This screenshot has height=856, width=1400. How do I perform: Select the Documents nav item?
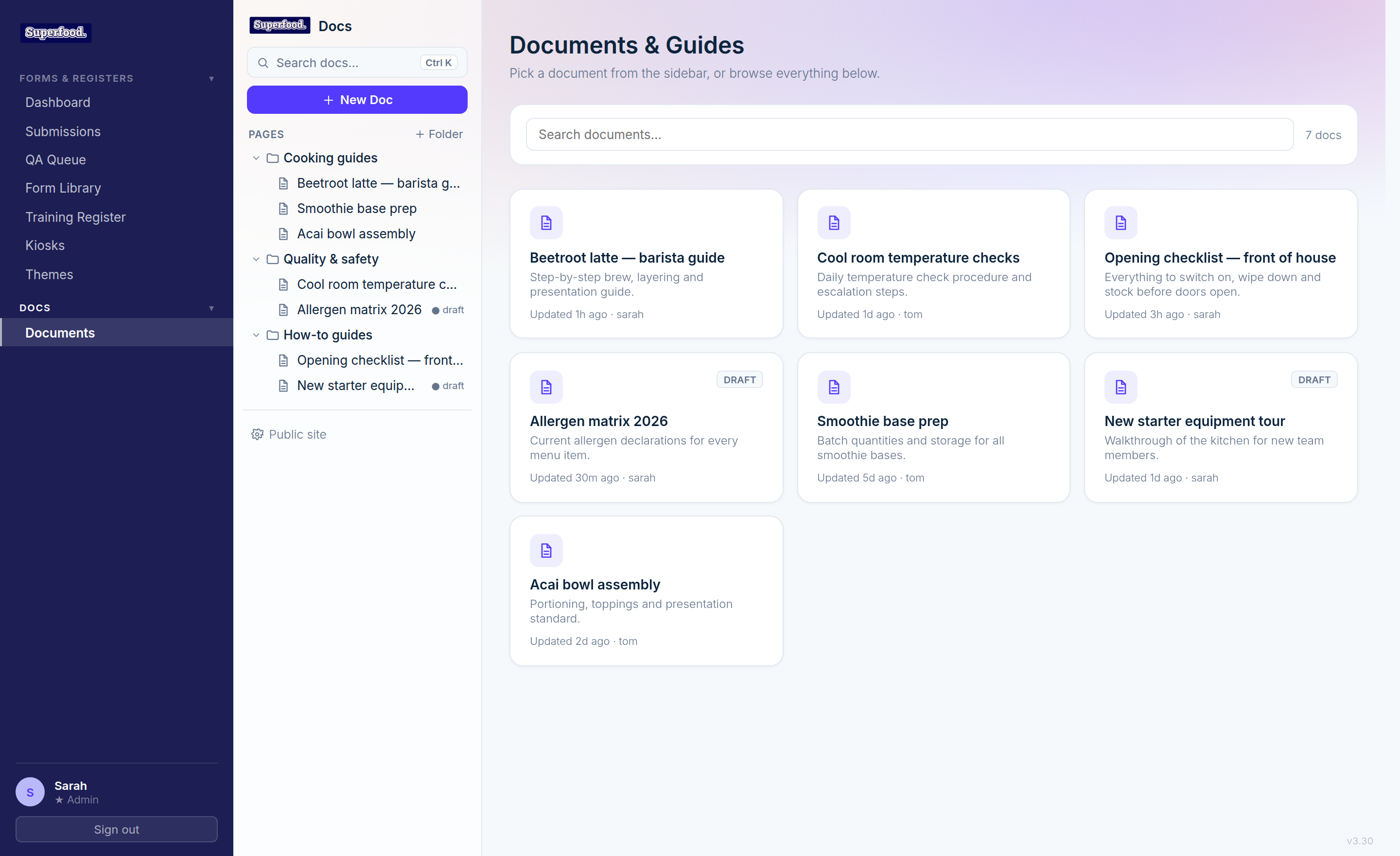(117, 333)
